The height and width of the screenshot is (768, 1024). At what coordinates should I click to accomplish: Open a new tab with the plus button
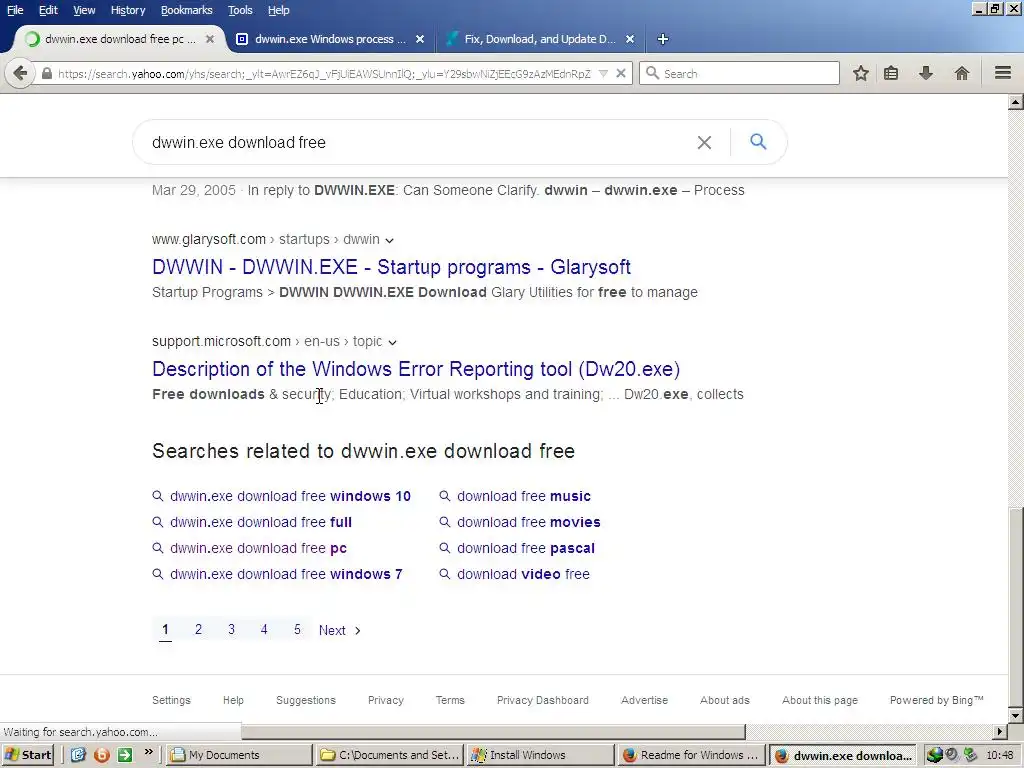[x=662, y=39]
